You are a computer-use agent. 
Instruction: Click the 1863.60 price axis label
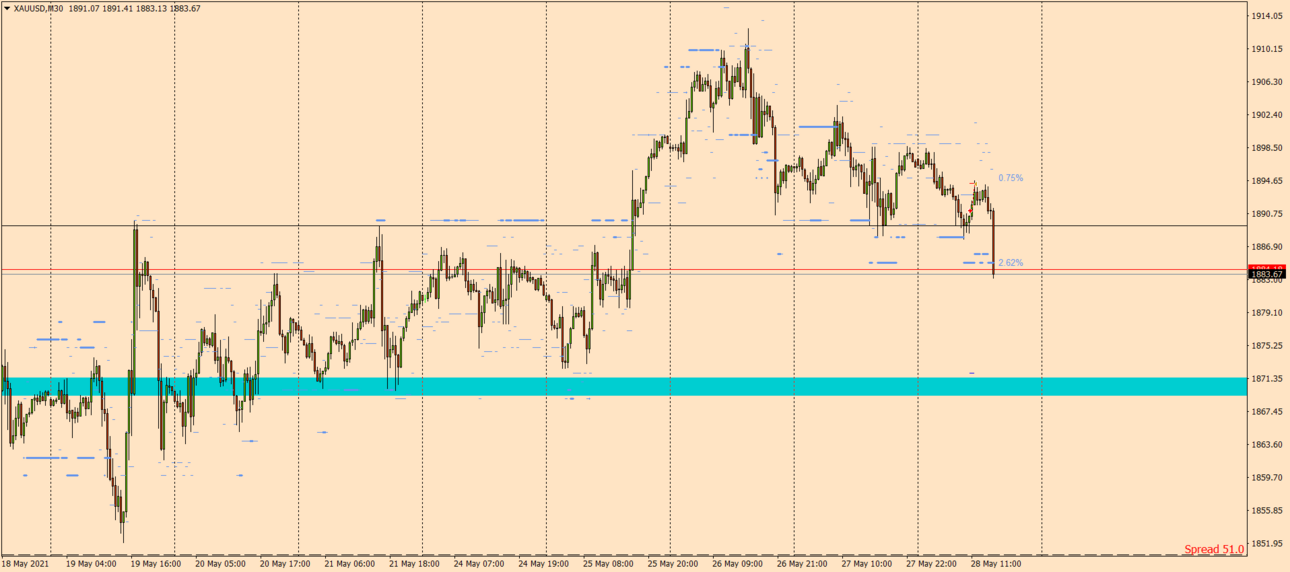tap(1267, 445)
